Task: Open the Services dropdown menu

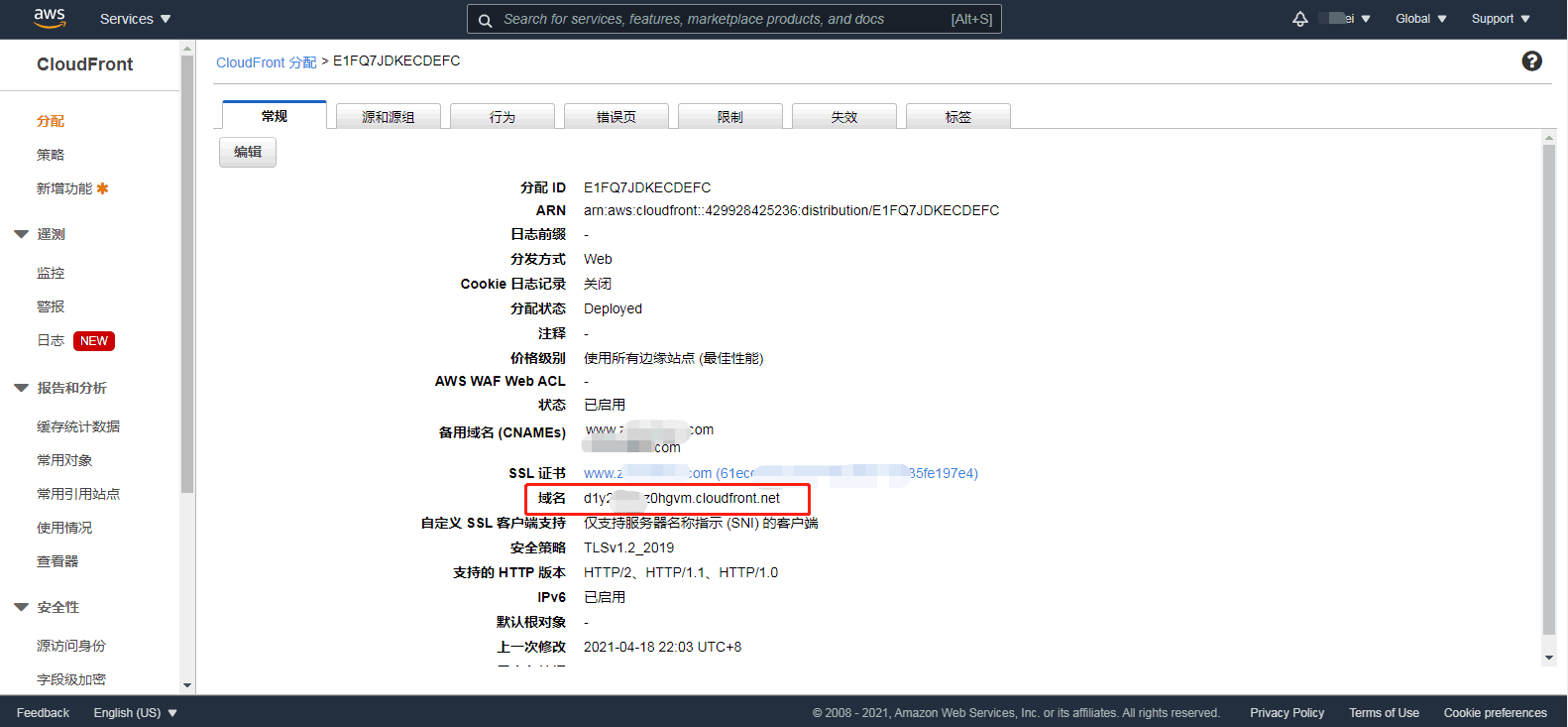Action: coord(136,19)
